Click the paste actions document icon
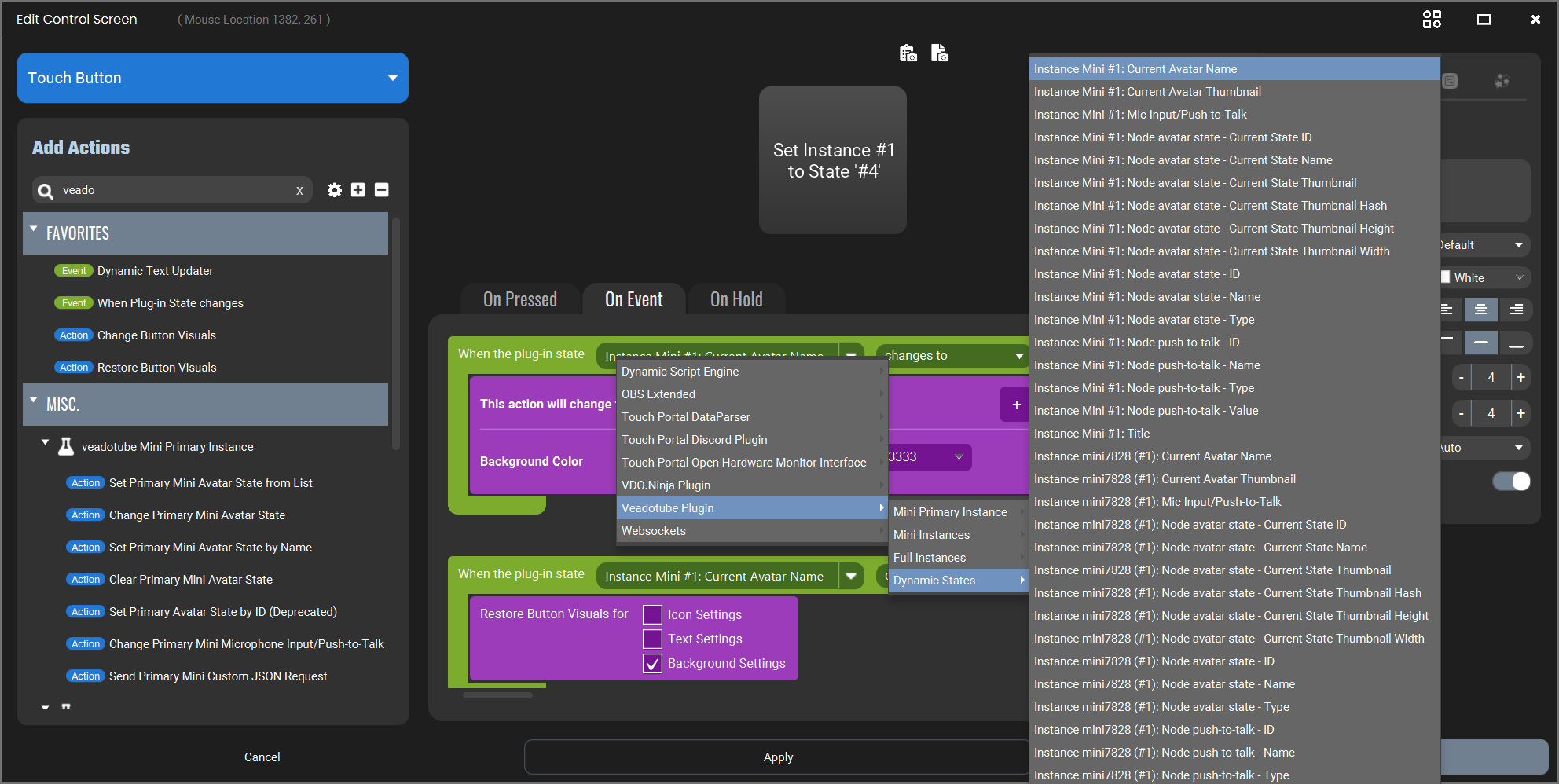Screen dimensions: 1559x784 [x=940, y=53]
